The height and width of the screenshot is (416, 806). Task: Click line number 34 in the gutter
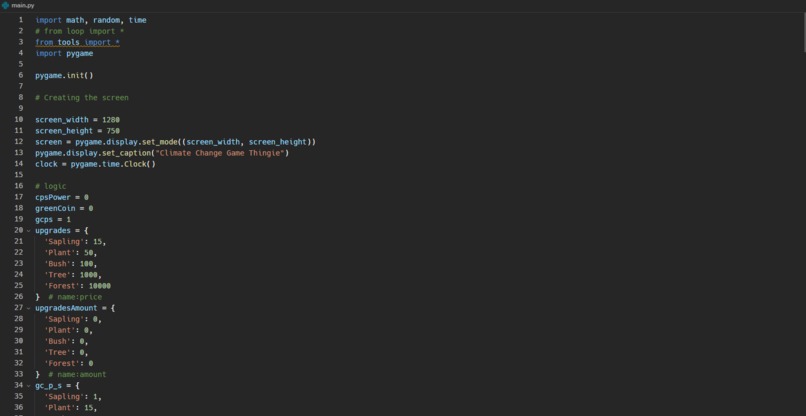[x=19, y=386]
